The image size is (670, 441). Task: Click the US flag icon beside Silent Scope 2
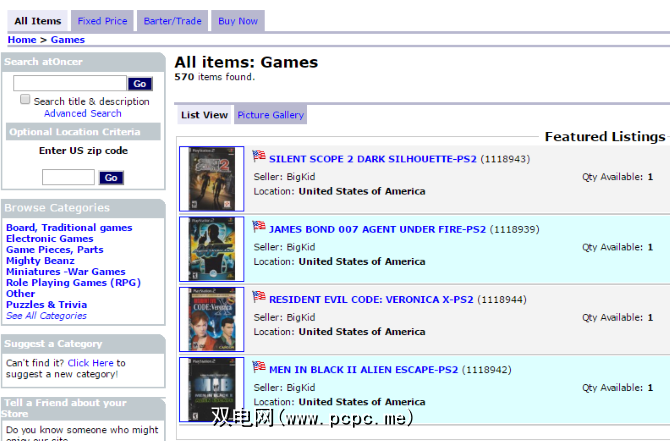pos(259,156)
